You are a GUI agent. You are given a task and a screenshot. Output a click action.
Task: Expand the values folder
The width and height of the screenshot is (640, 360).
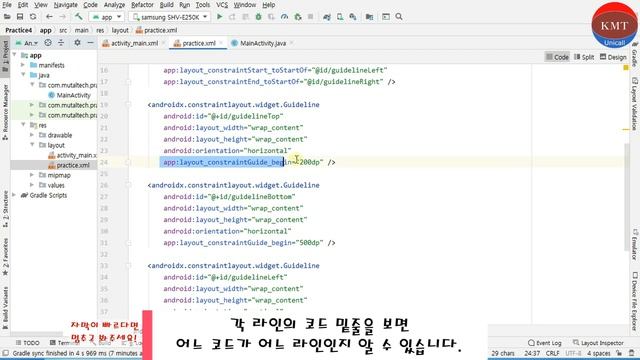coord(32,185)
